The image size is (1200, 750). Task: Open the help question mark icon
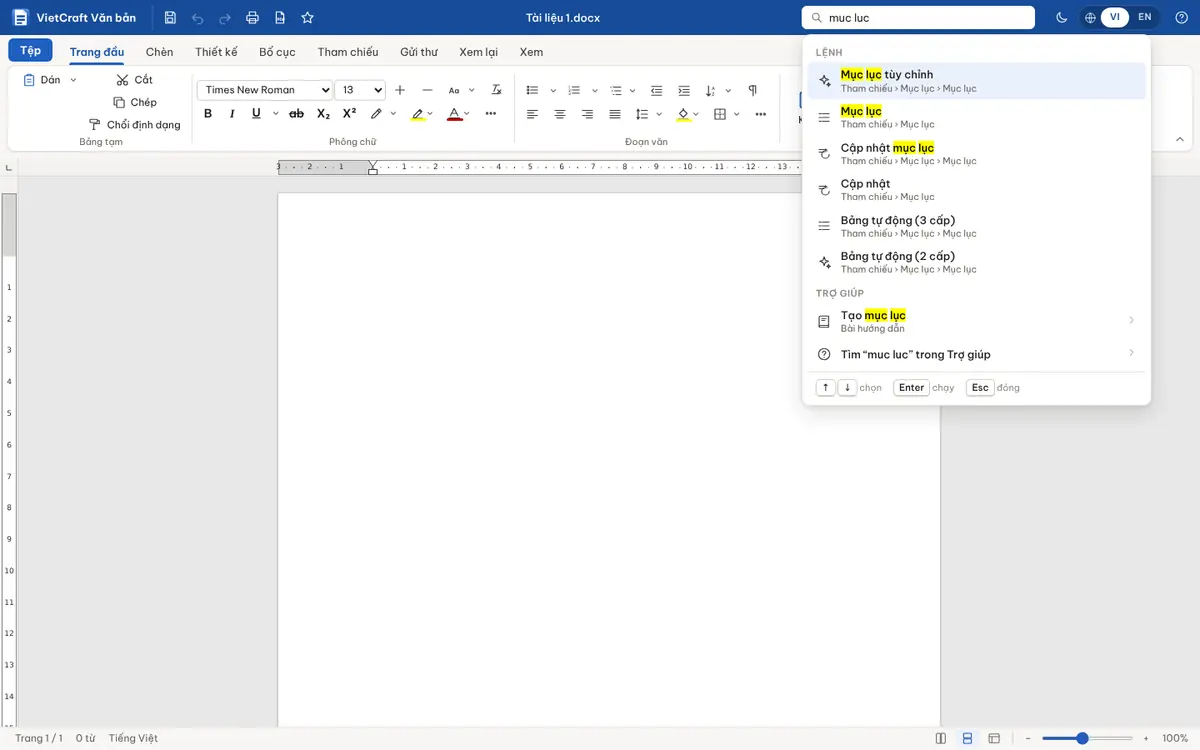click(x=1181, y=18)
